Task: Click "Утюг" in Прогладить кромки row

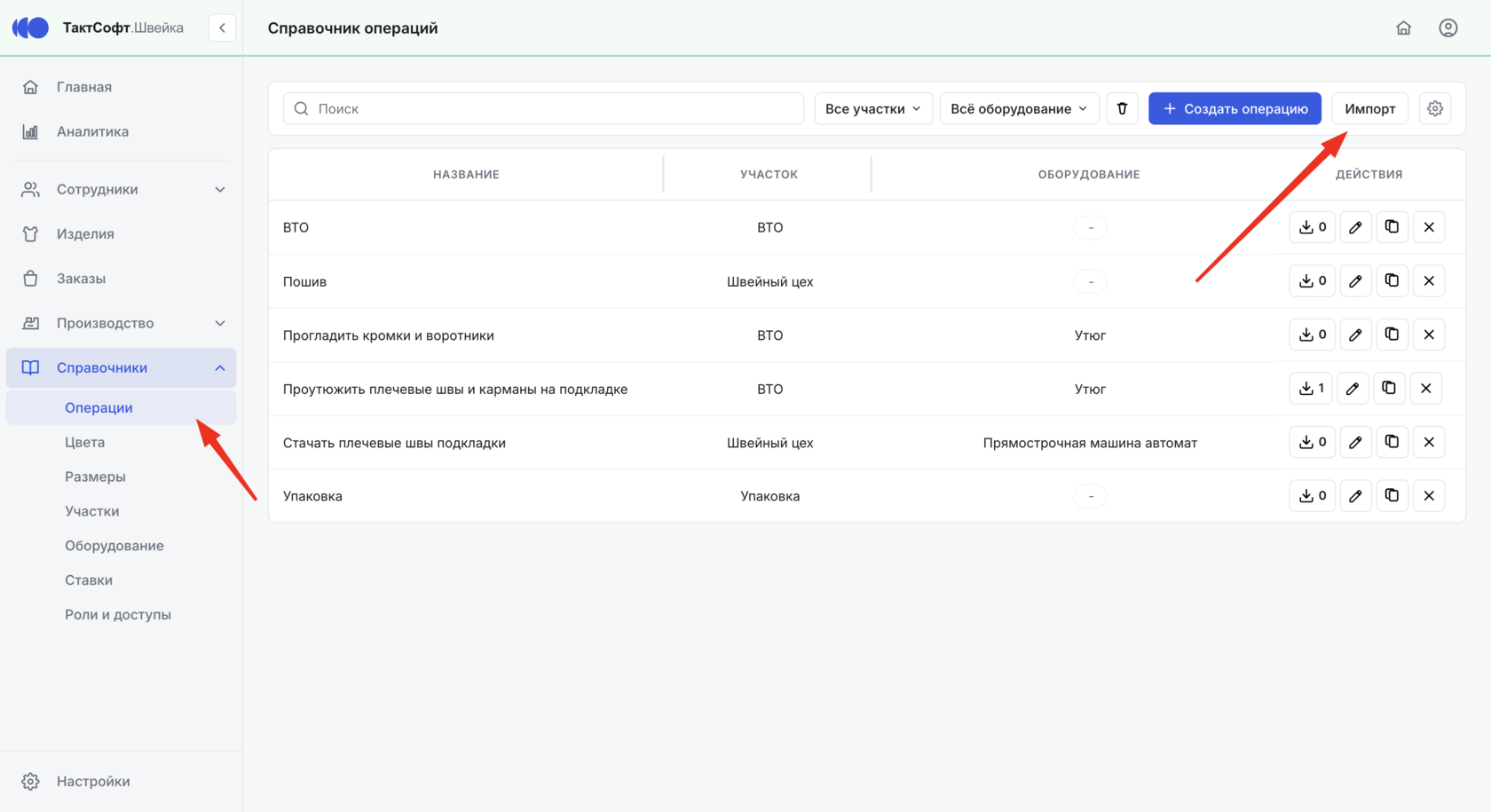Action: [1090, 335]
